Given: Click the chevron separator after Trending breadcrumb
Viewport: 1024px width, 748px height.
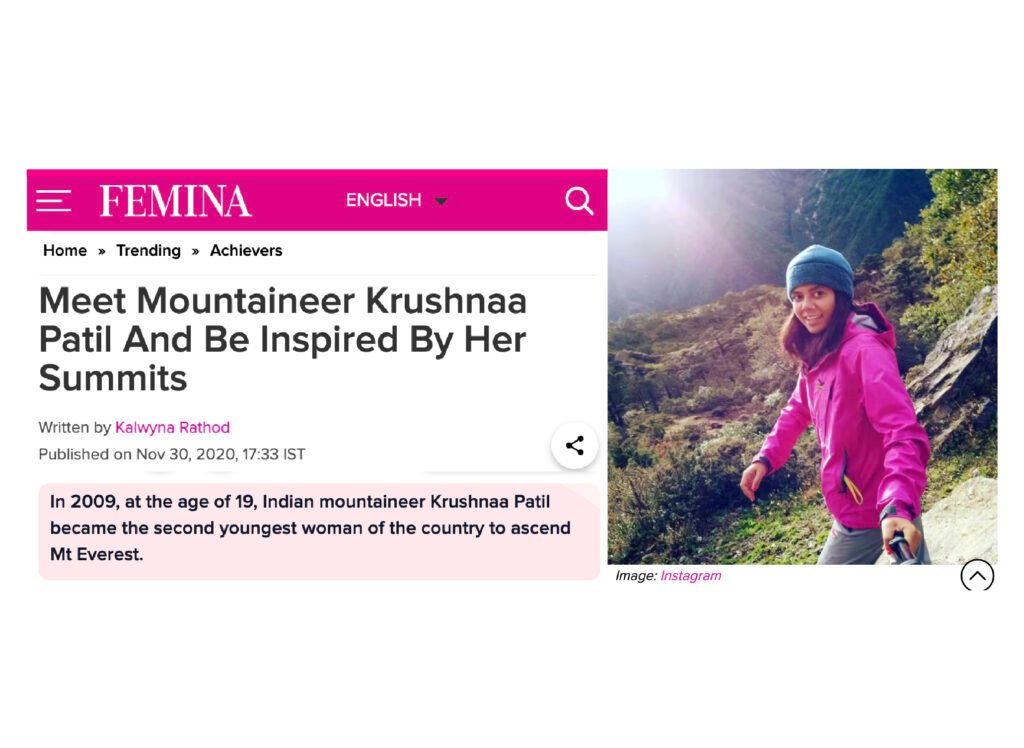Looking at the screenshot, I should [x=196, y=251].
